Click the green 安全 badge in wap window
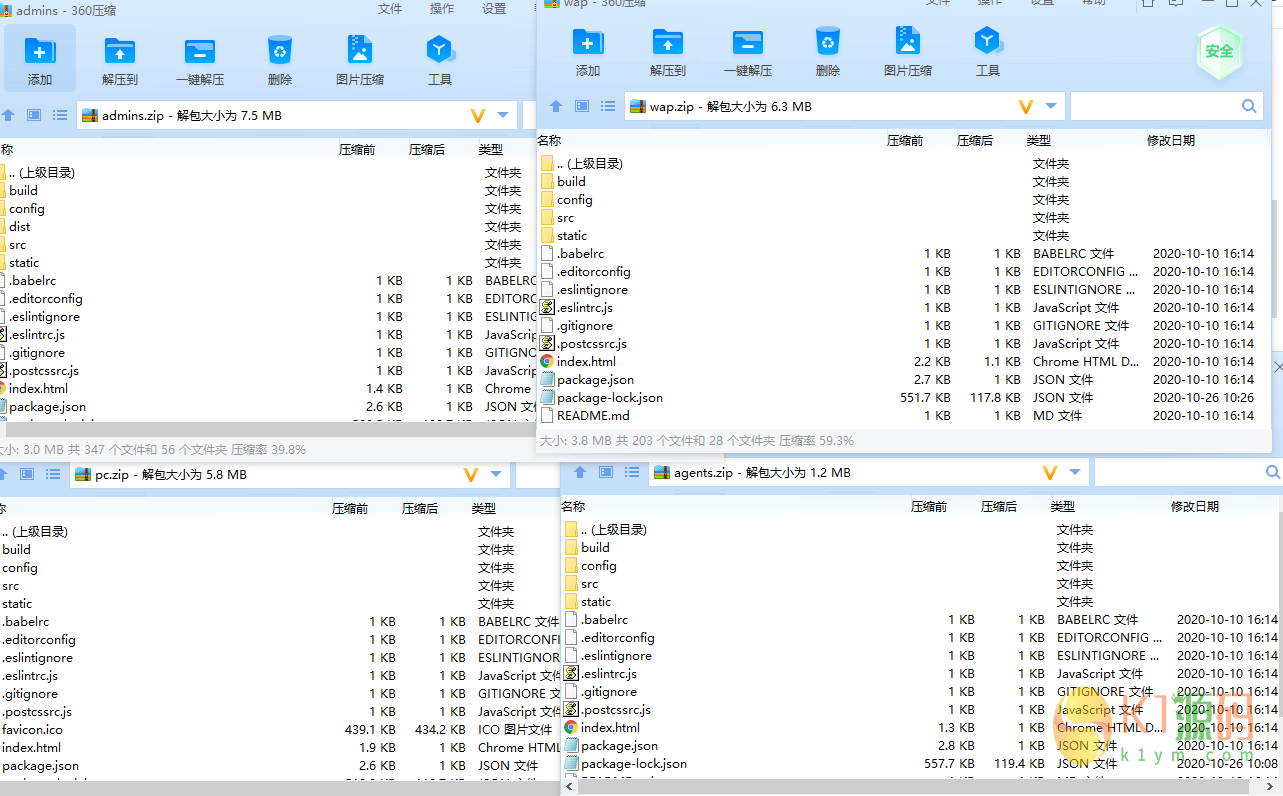Screen dimensions: 1283x796 (x=1219, y=51)
